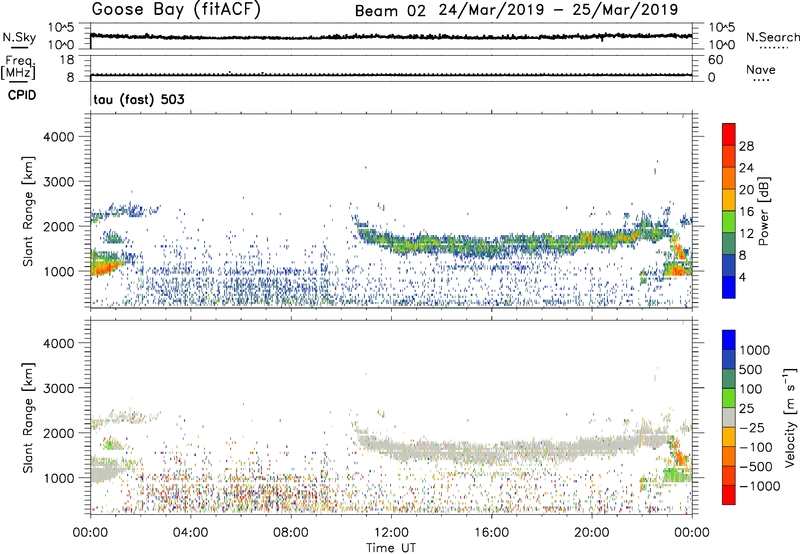This screenshot has width=800, height=554.
Task: Click the 3000 km tick of power panel
Action: pos(59,182)
